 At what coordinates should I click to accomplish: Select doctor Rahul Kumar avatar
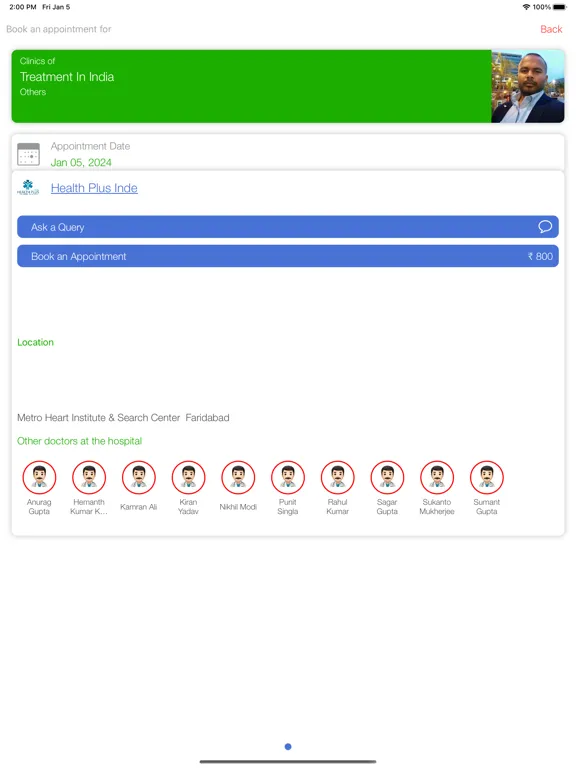337,477
